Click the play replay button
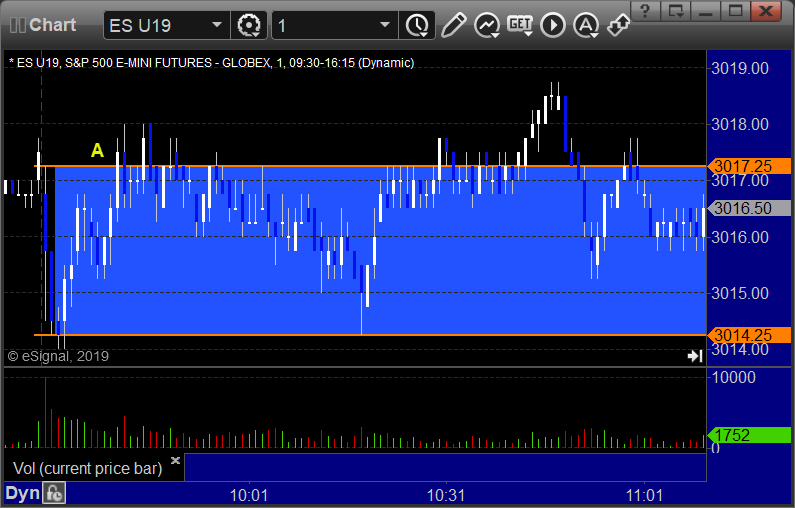Image resolution: width=795 pixels, height=508 pixels. click(x=553, y=25)
